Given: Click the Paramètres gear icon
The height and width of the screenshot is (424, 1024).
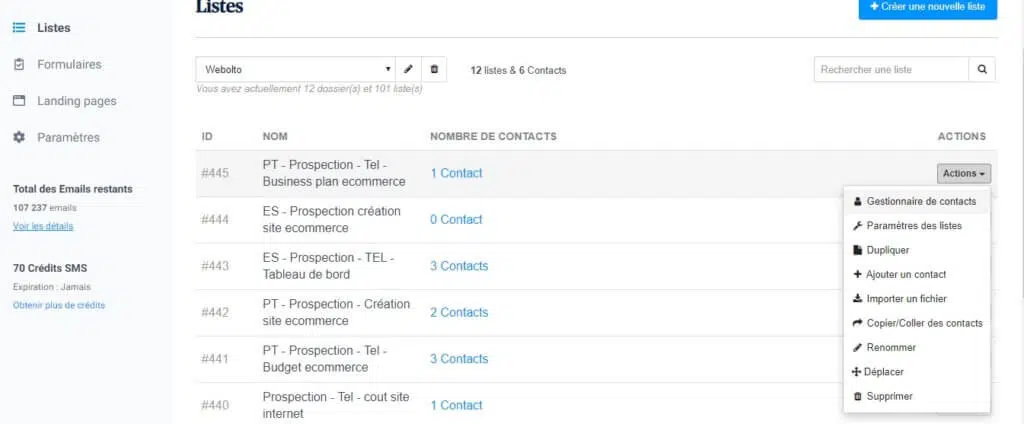Looking at the screenshot, I should coord(18,137).
